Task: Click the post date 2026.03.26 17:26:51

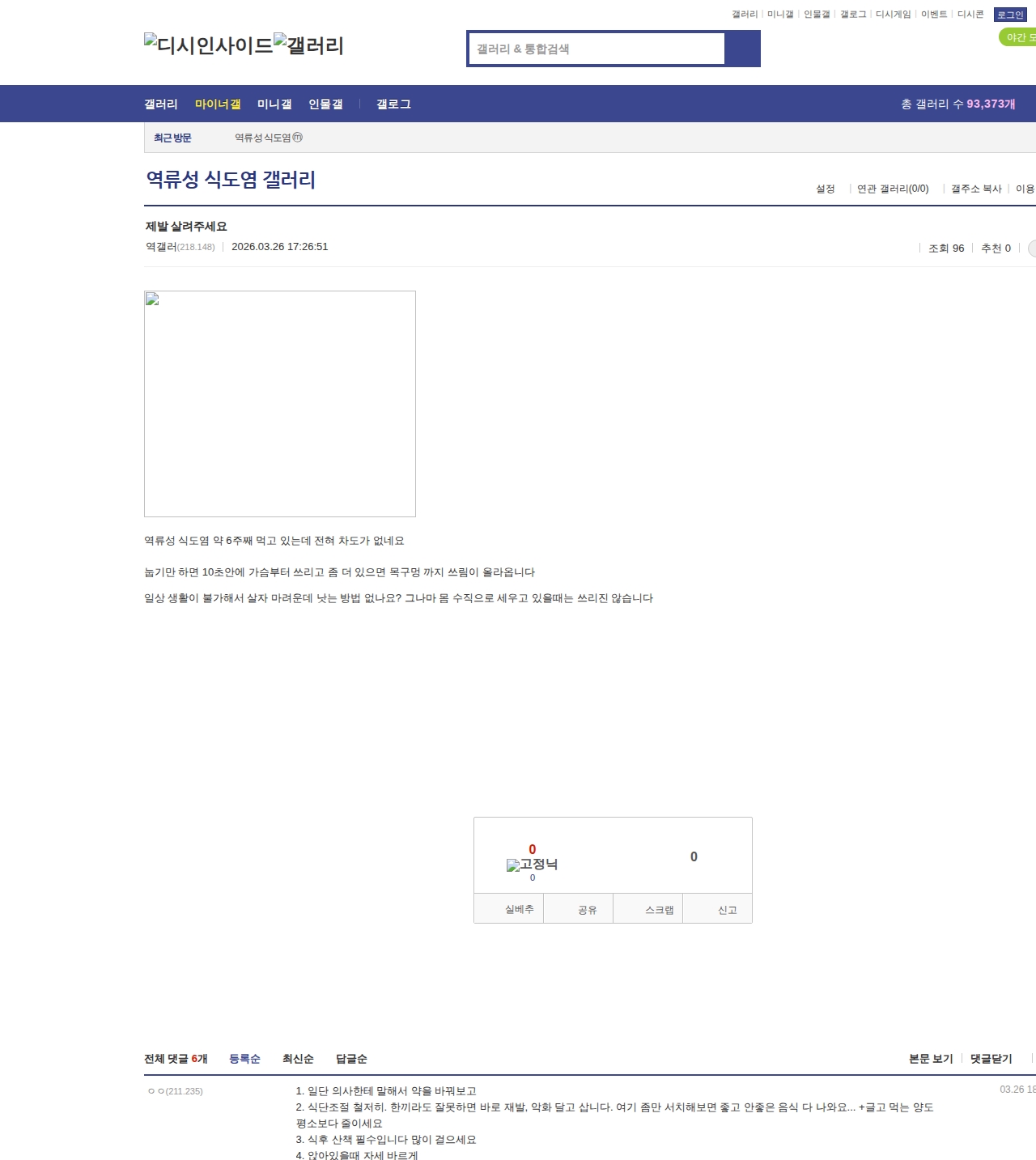Action: pos(280,247)
